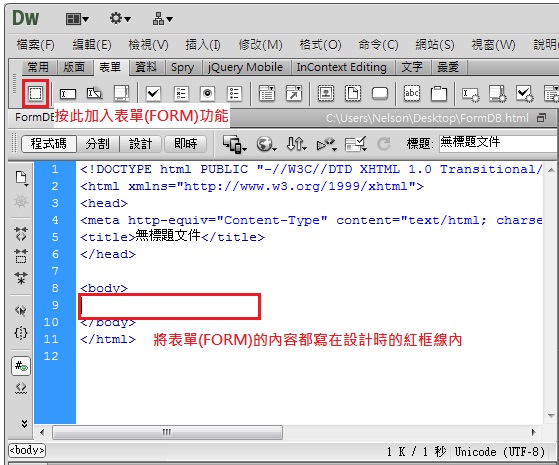559x465 pixels.
Task: Open the 插入(I) menu
Action: tap(203, 45)
